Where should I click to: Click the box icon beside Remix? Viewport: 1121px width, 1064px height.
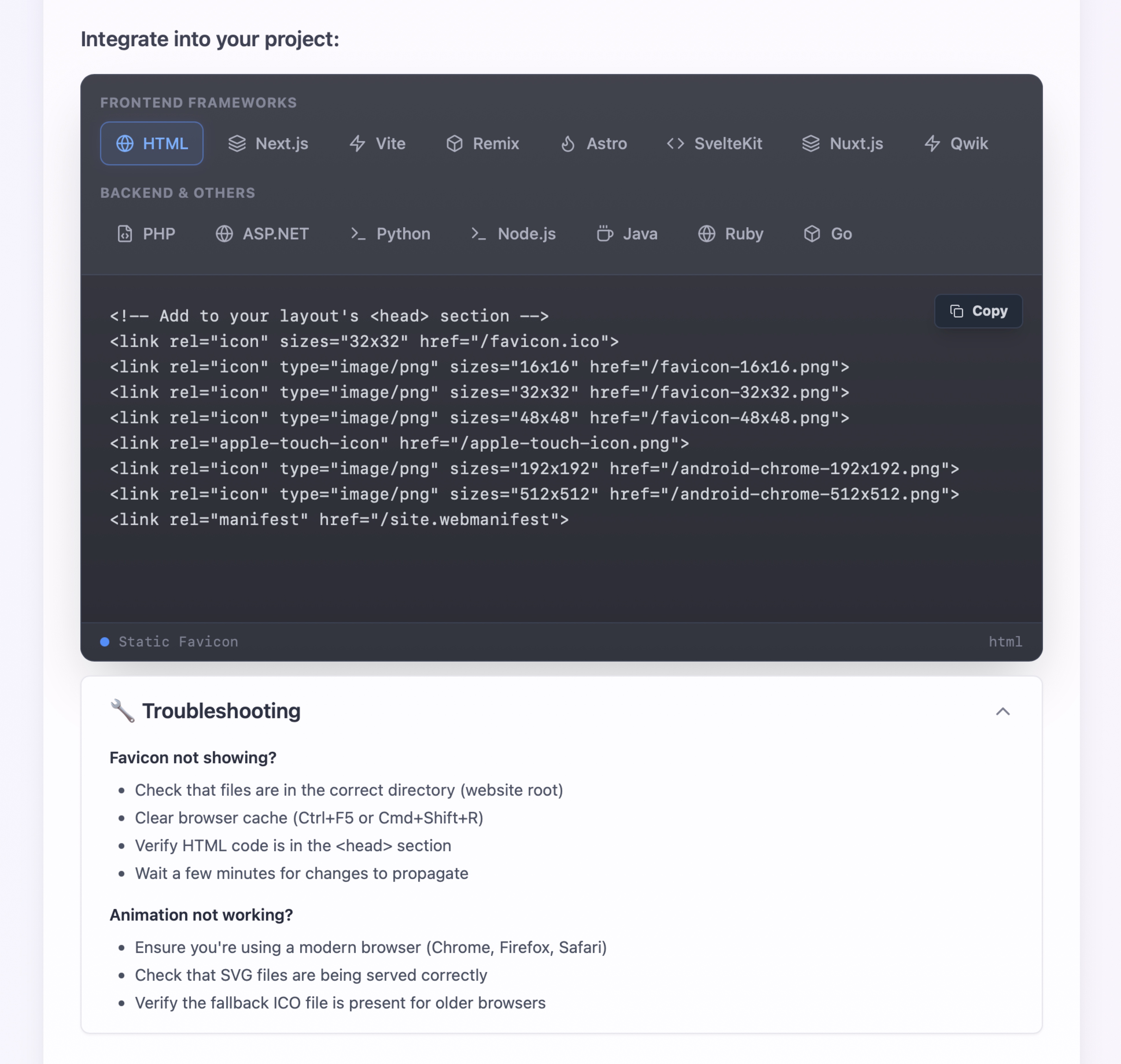click(x=454, y=143)
